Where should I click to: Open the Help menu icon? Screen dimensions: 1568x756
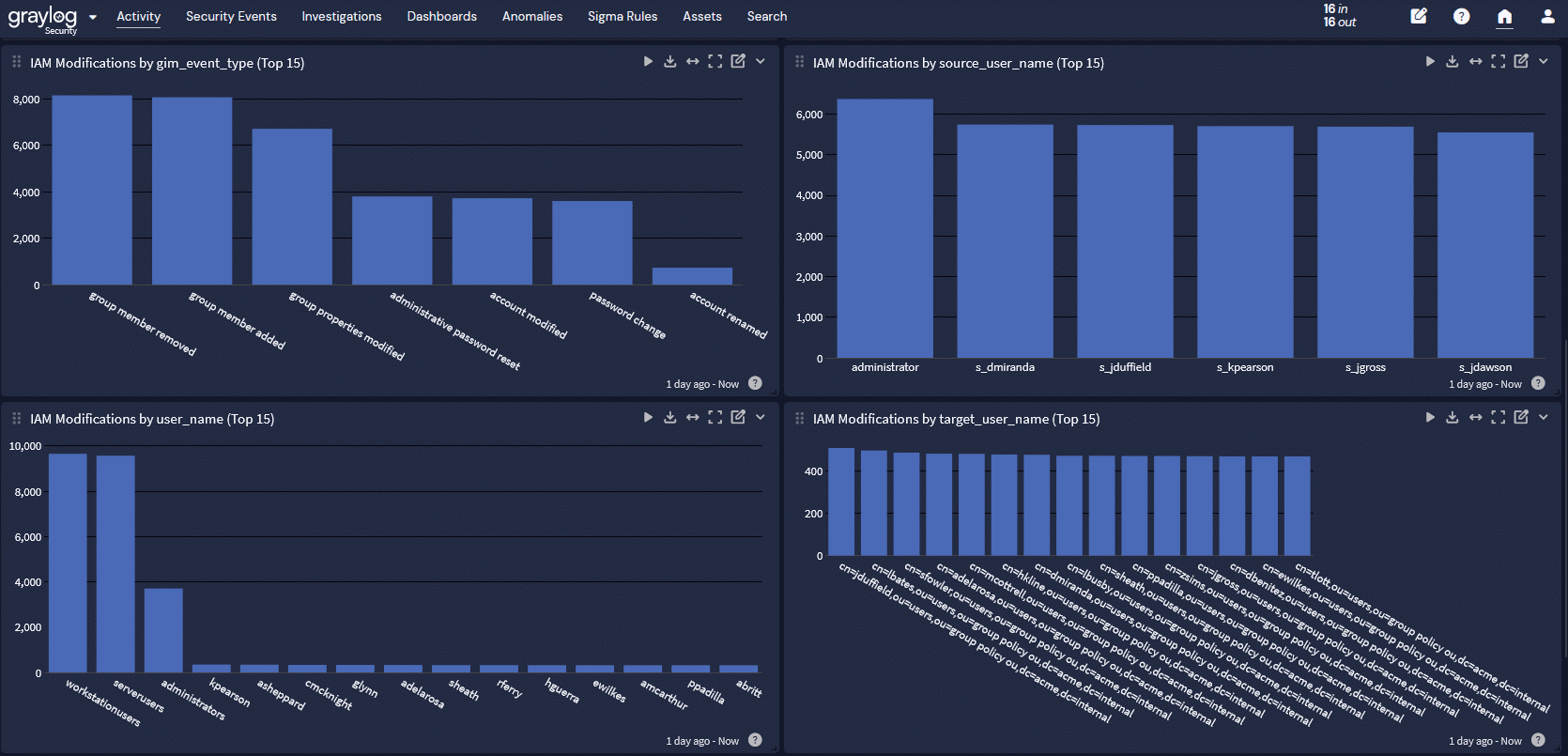pyautogui.click(x=1461, y=17)
